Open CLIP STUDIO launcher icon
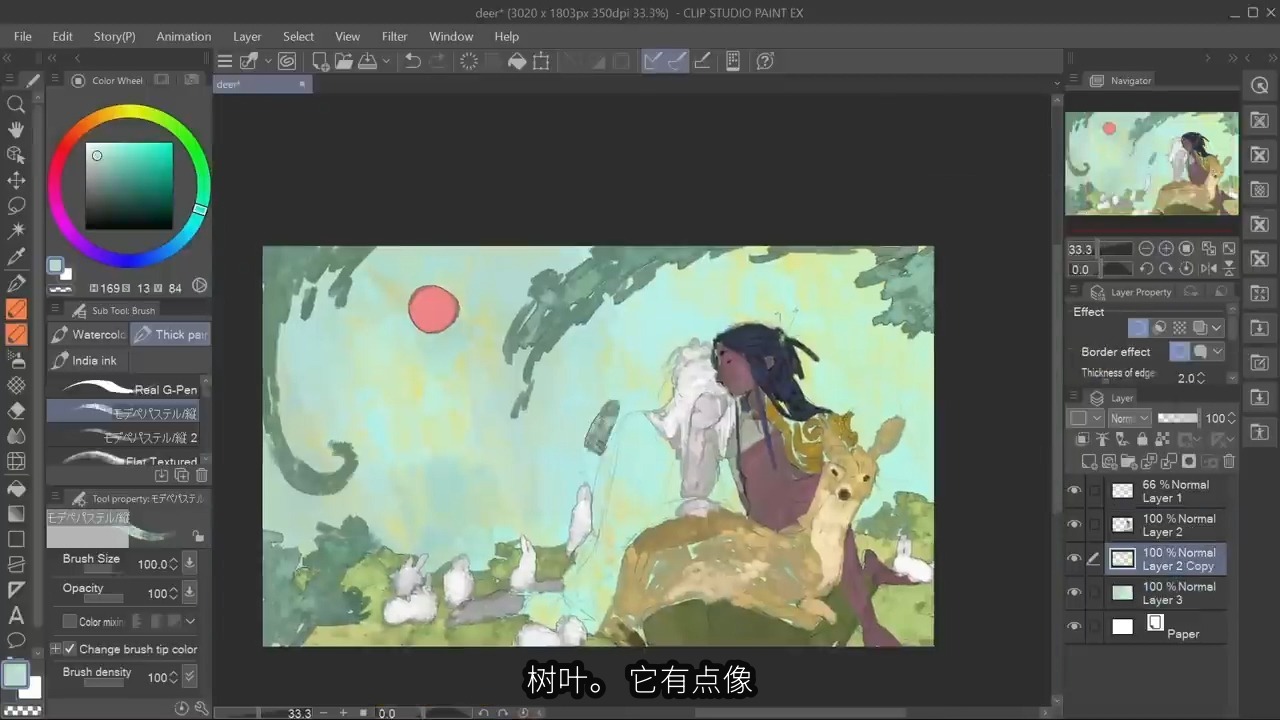The image size is (1280, 720). tap(287, 61)
